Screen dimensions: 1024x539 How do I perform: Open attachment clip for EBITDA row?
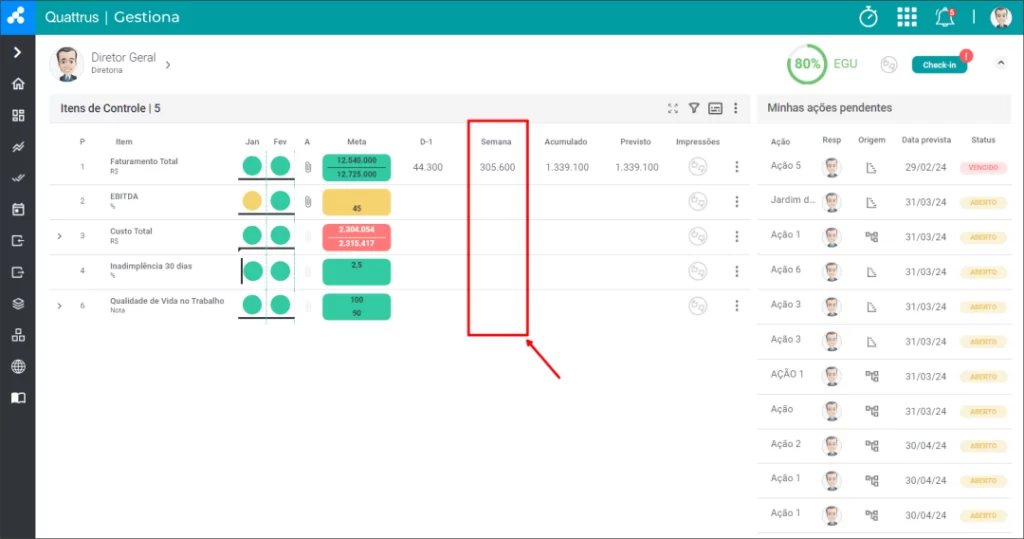click(x=308, y=202)
